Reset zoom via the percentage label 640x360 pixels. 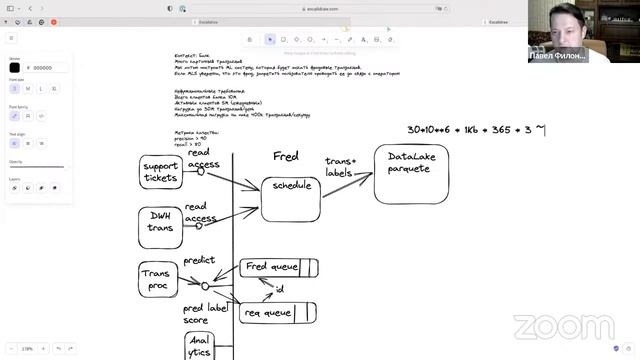pyautogui.click(x=27, y=349)
